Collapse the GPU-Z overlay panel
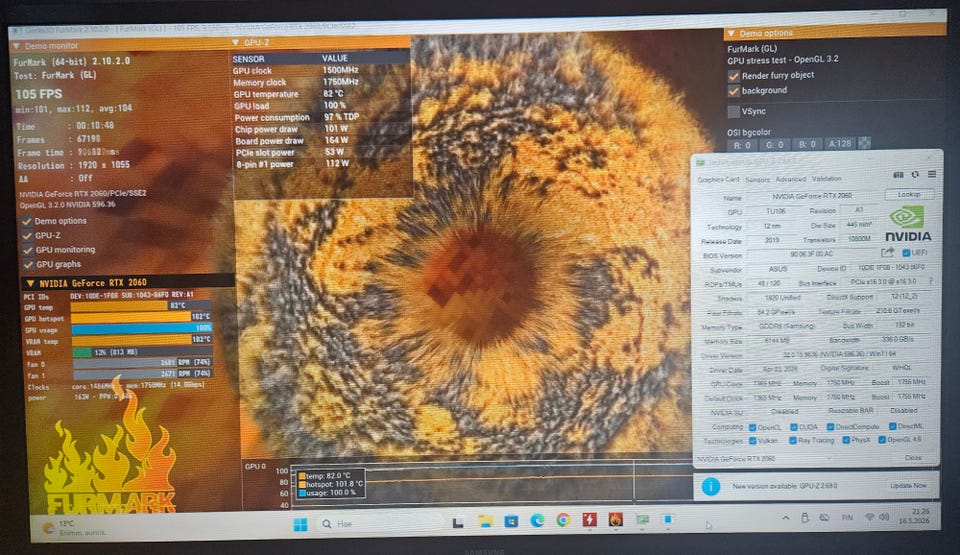The height and width of the screenshot is (555, 960). point(236,42)
